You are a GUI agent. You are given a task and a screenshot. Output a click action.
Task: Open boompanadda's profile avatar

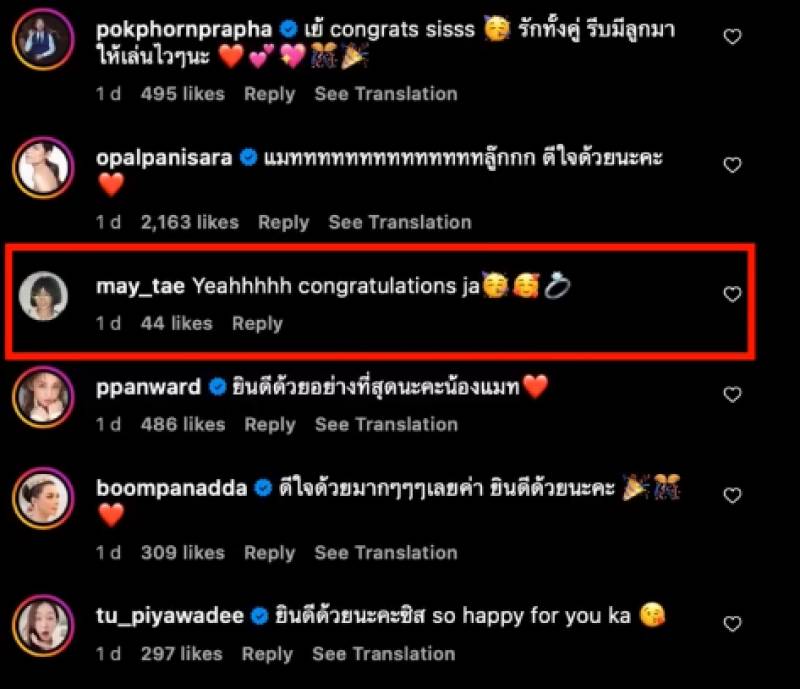point(43,498)
